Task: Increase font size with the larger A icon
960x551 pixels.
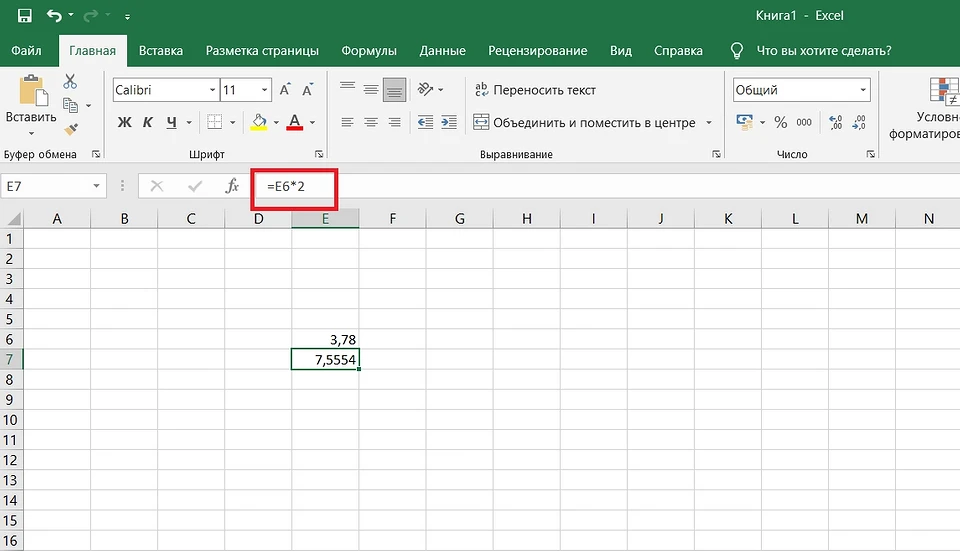Action: [284, 90]
